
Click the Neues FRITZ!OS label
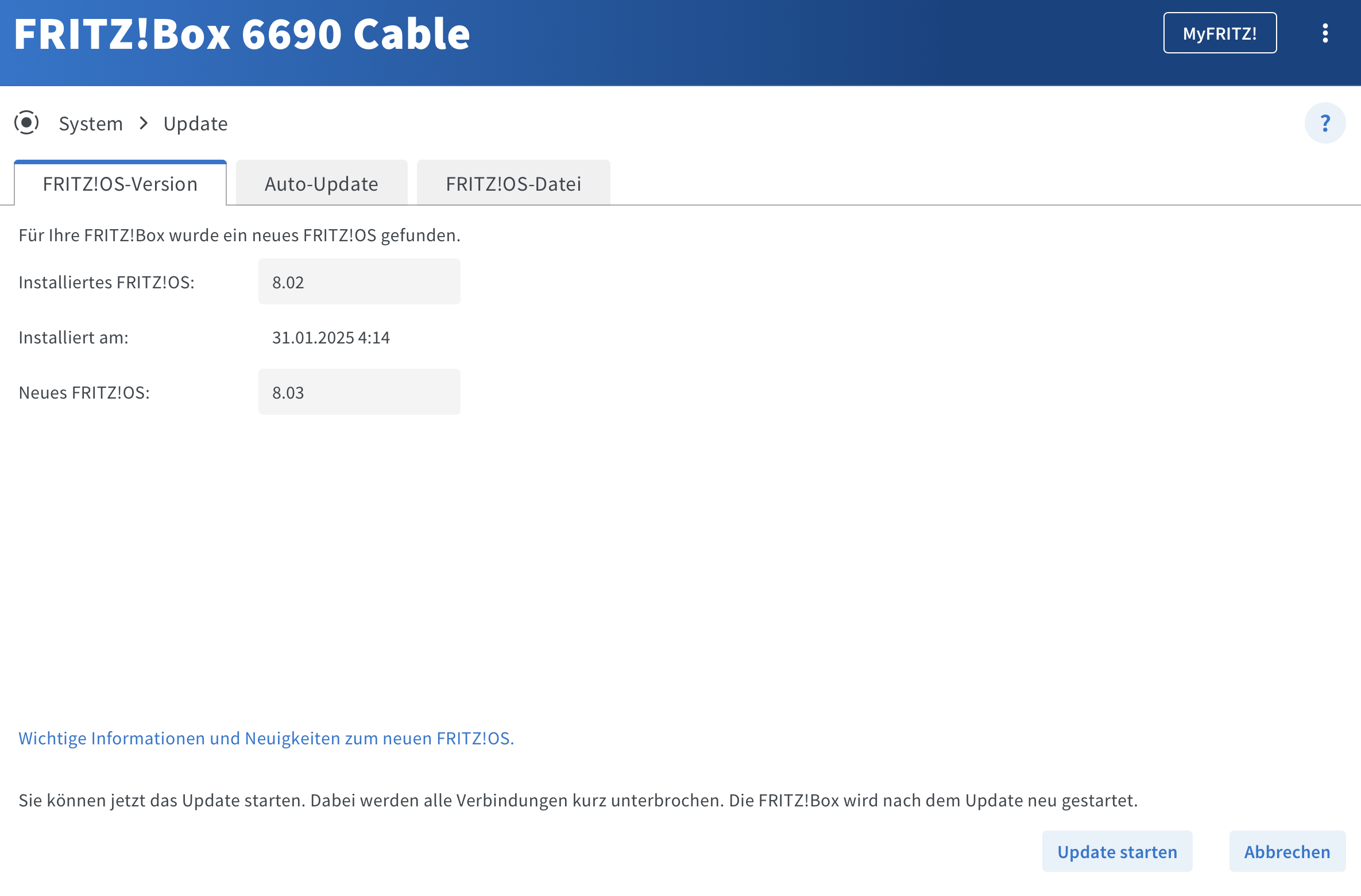(x=84, y=392)
